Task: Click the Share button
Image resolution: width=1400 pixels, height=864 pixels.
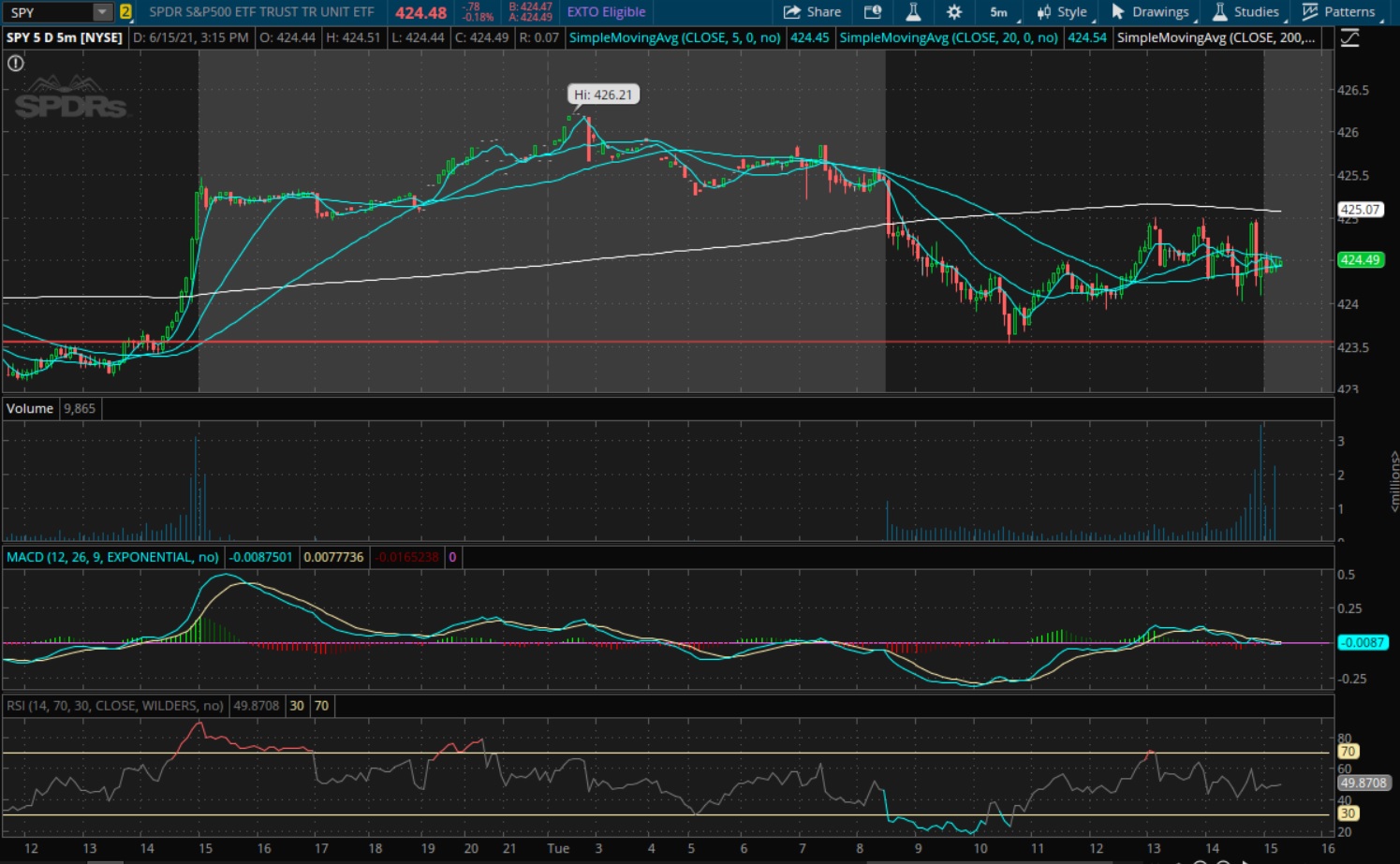Action: tap(812, 12)
